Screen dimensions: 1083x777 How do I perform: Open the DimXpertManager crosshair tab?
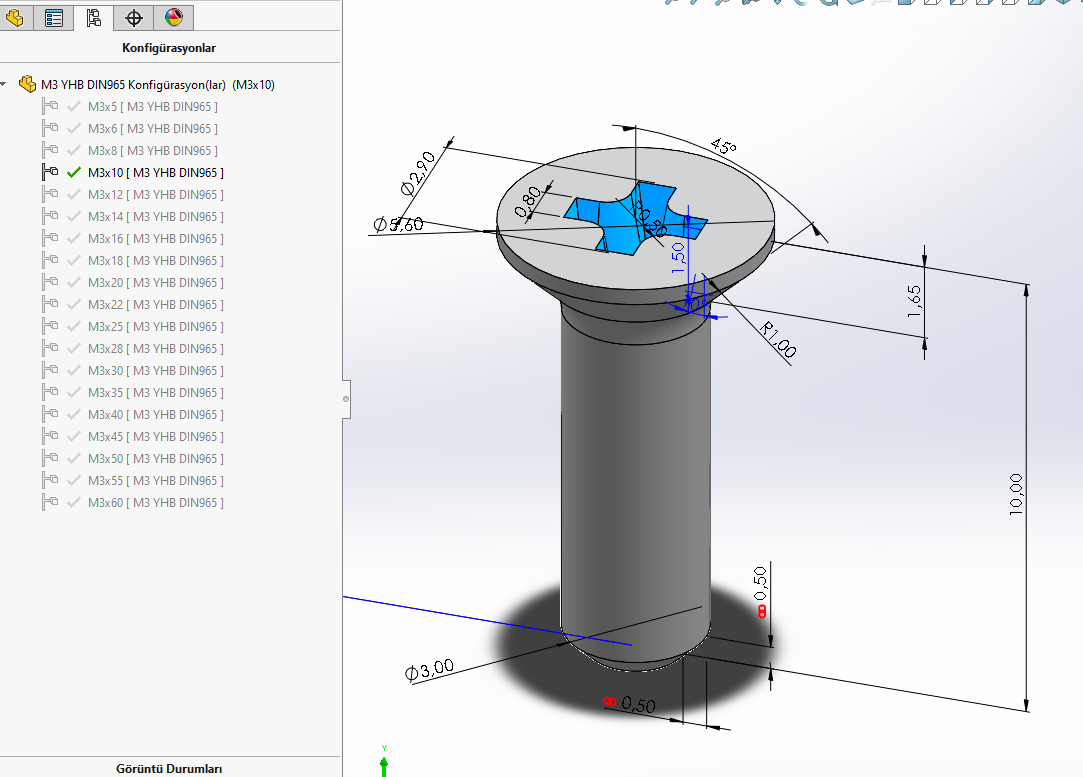pyautogui.click(x=133, y=17)
